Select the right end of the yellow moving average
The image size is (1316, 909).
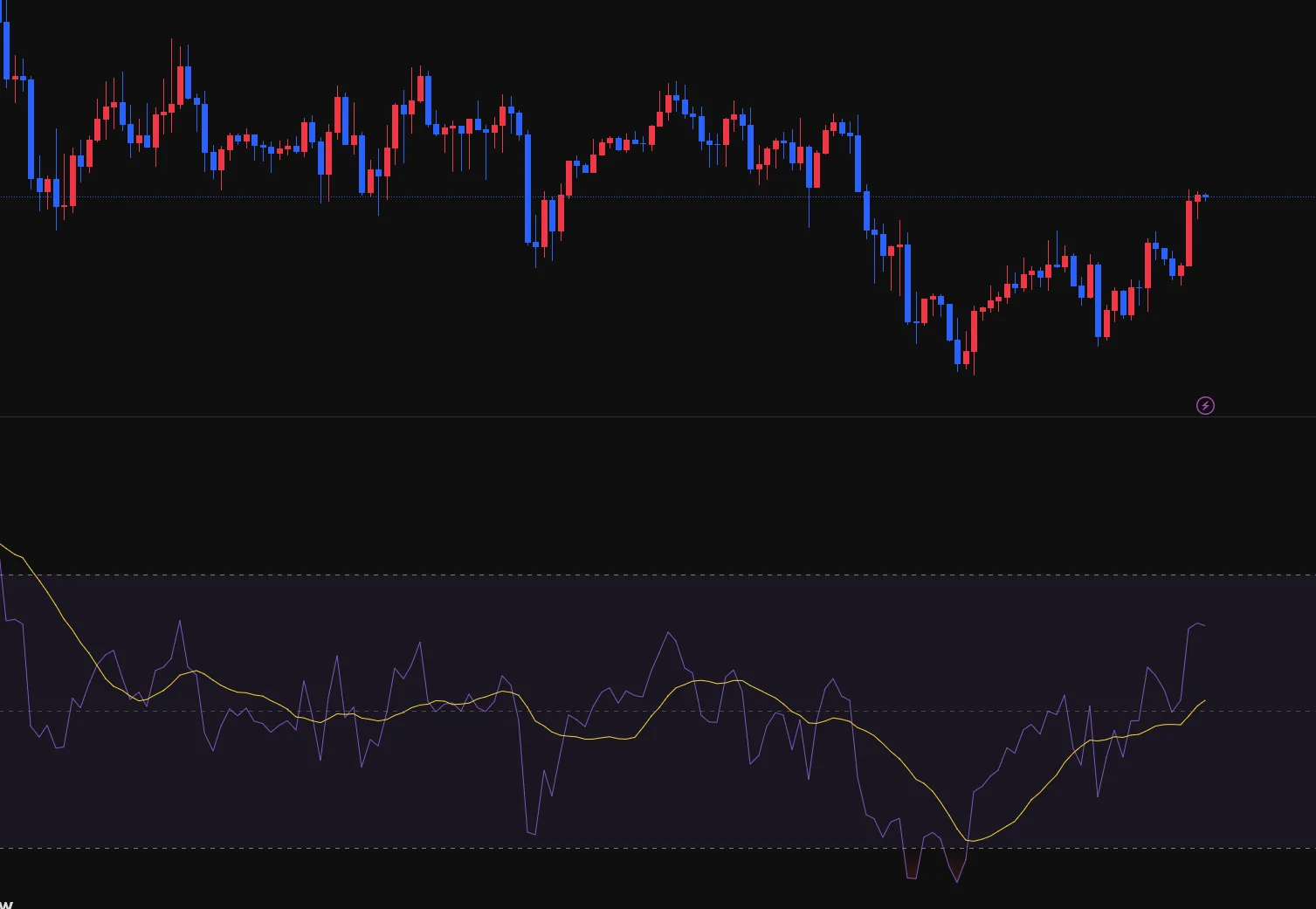click(x=1205, y=700)
